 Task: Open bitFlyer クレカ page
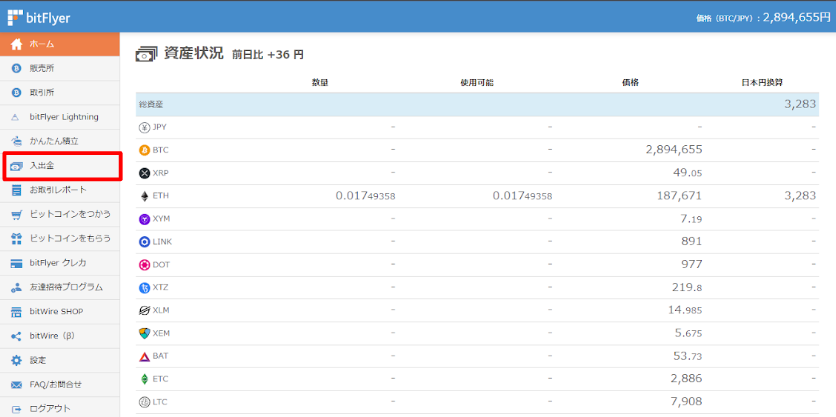[60, 263]
